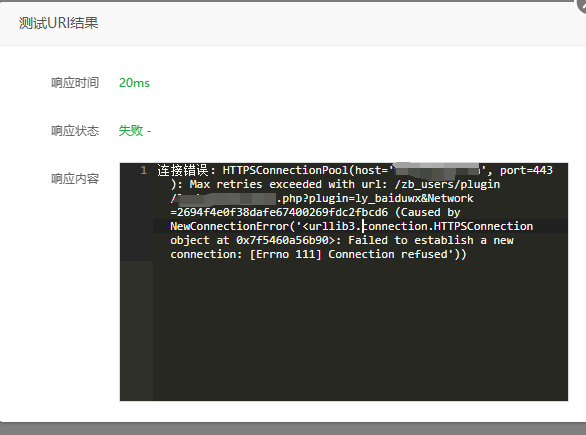This screenshot has height=435, width=586.
Task: Click inside the response content code editor
Action: pos(344,282)
